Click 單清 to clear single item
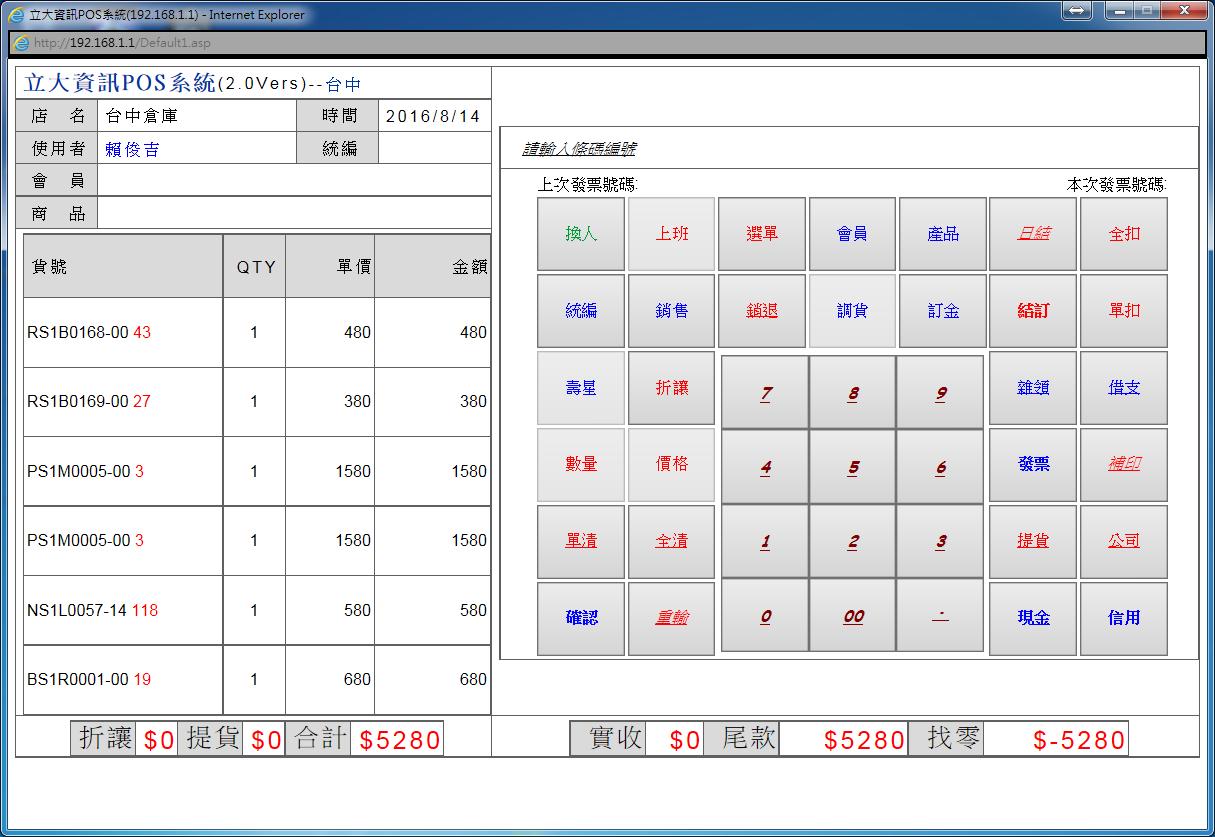 coord(581,541)
